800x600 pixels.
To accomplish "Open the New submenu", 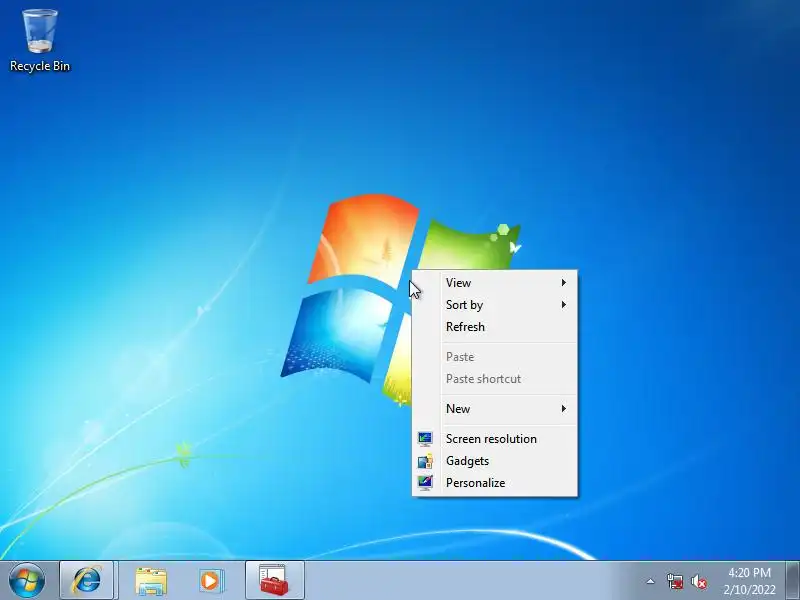I will tap(495, 409).
